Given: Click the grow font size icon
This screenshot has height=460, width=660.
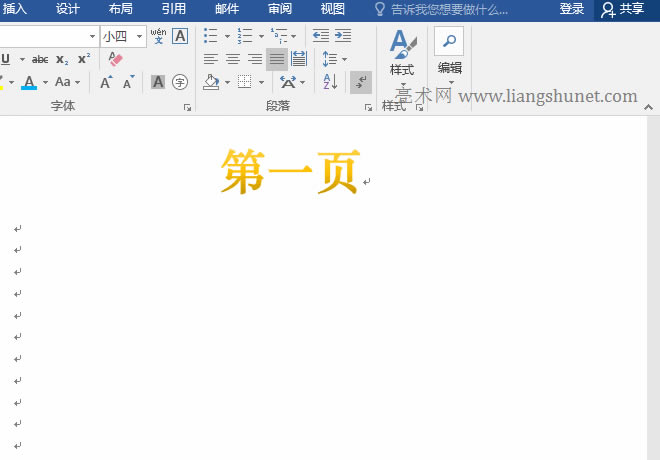Looking at the screenshot, I should point(106,82).
